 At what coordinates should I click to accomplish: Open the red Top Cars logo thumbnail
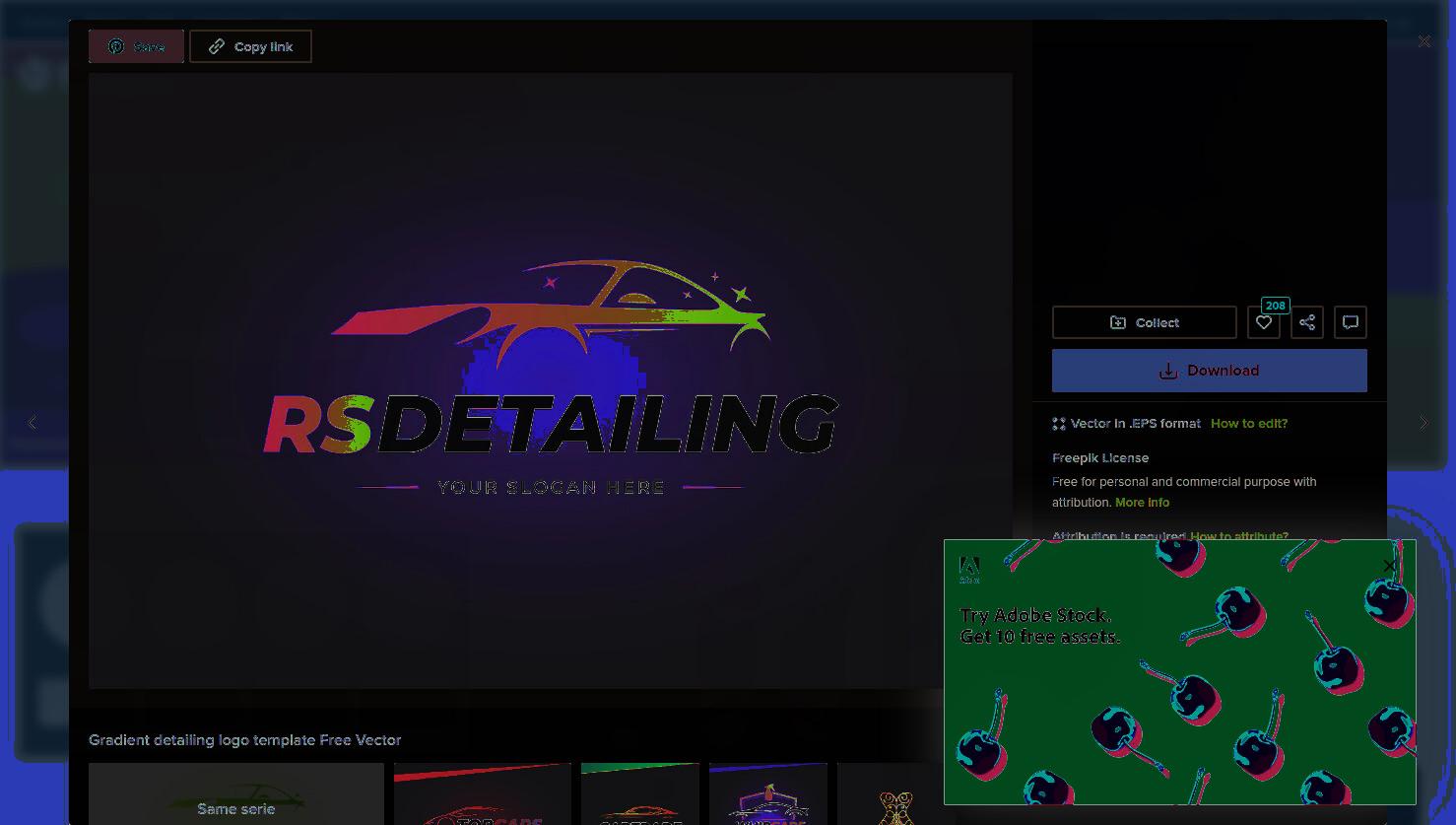(x=483, y=794)
